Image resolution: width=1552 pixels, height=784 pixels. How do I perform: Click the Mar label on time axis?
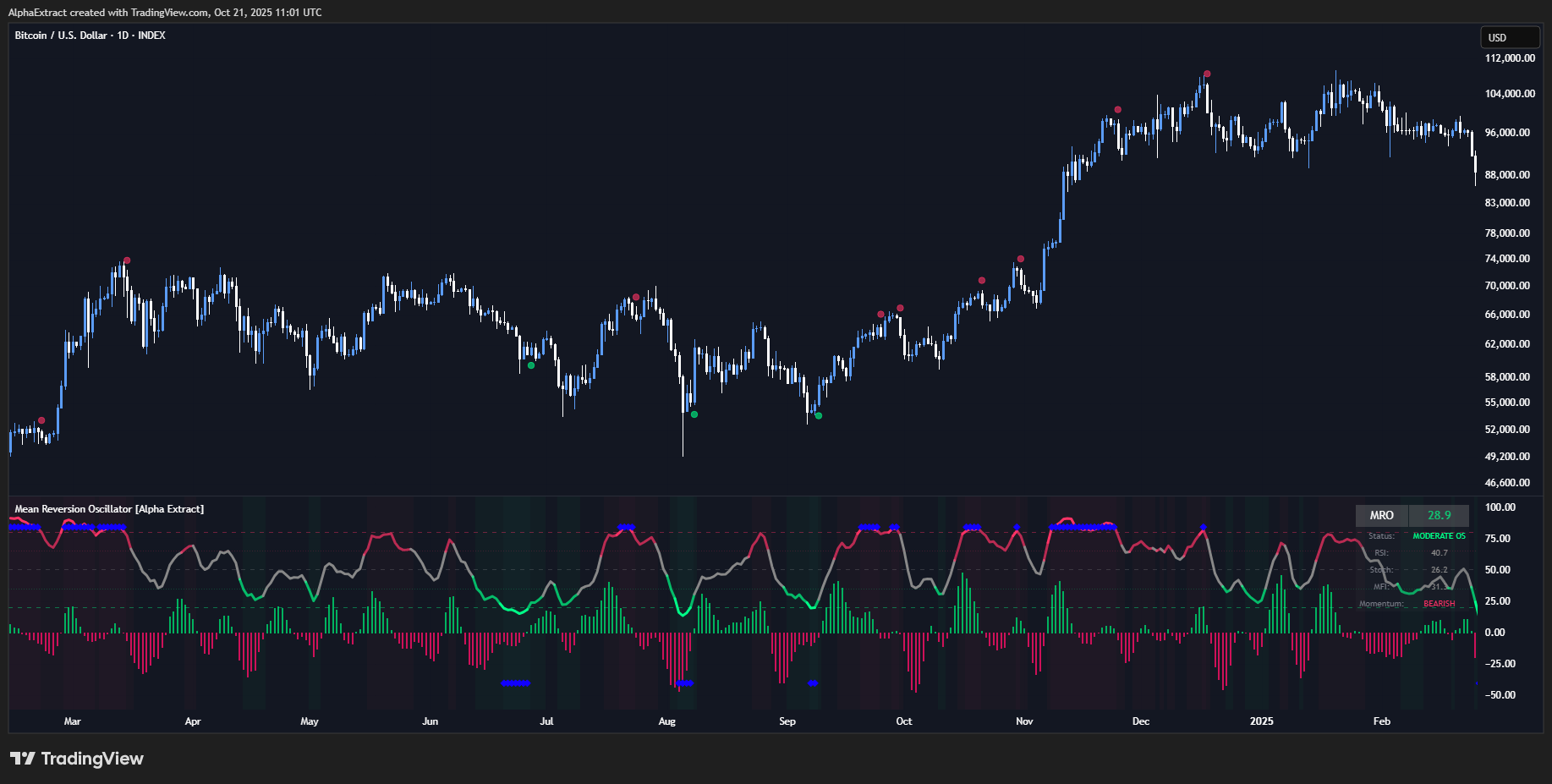(73, 721)
